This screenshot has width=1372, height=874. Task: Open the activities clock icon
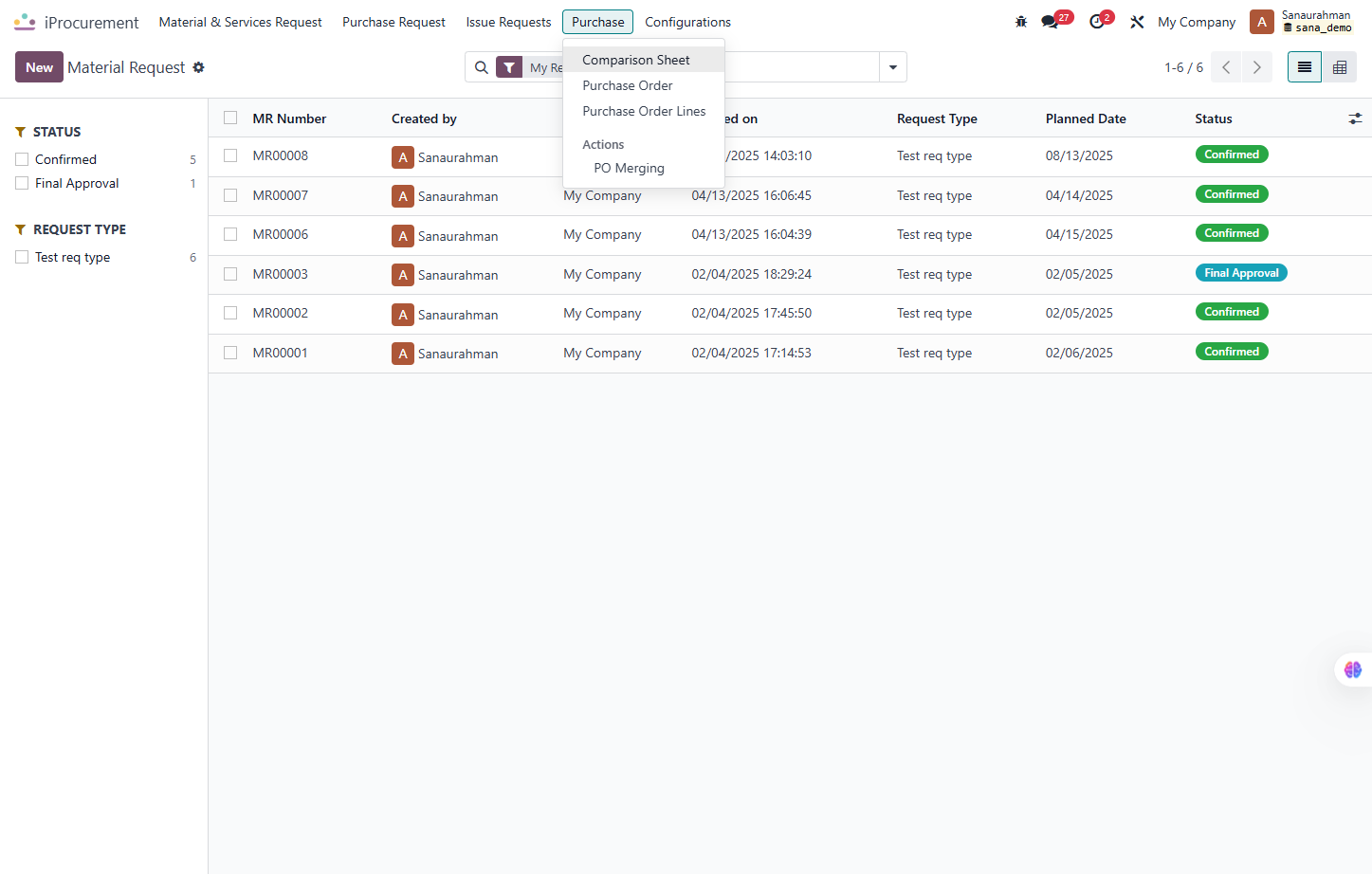click(1097, 22)
